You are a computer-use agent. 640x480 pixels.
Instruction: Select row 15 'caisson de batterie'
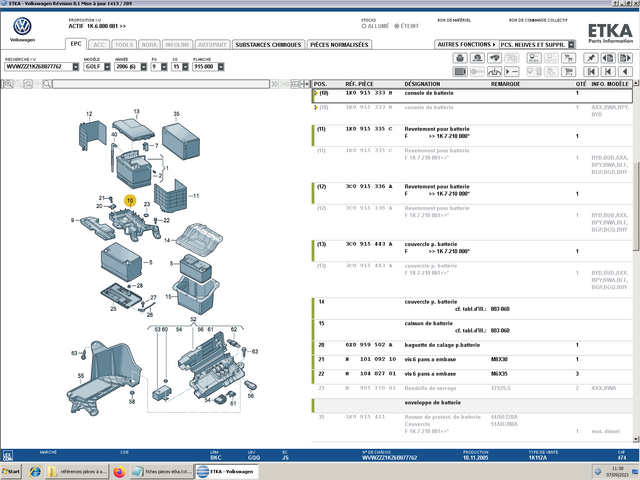(x=472, y=330)
